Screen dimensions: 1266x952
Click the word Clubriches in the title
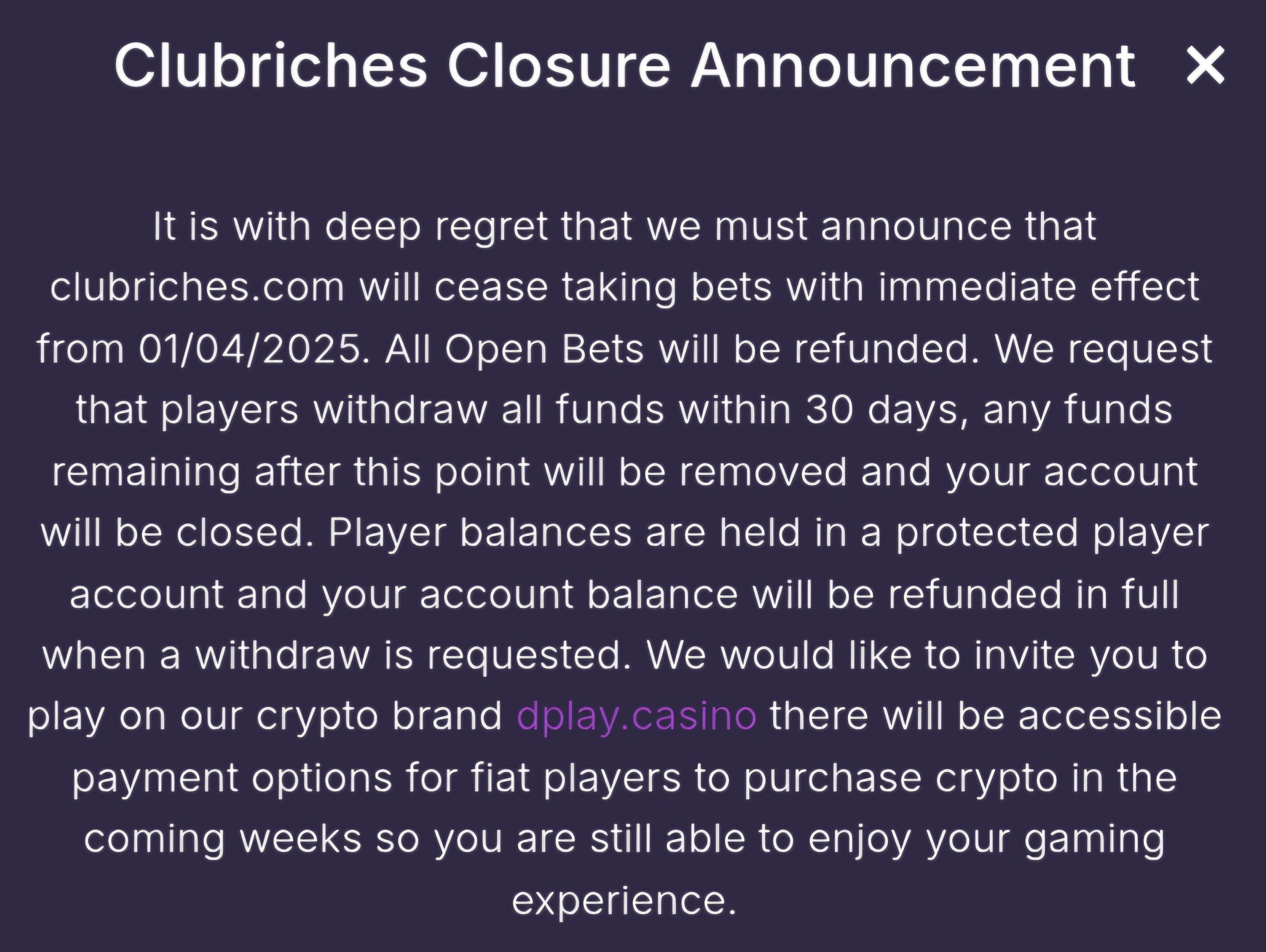pos(271,66)
